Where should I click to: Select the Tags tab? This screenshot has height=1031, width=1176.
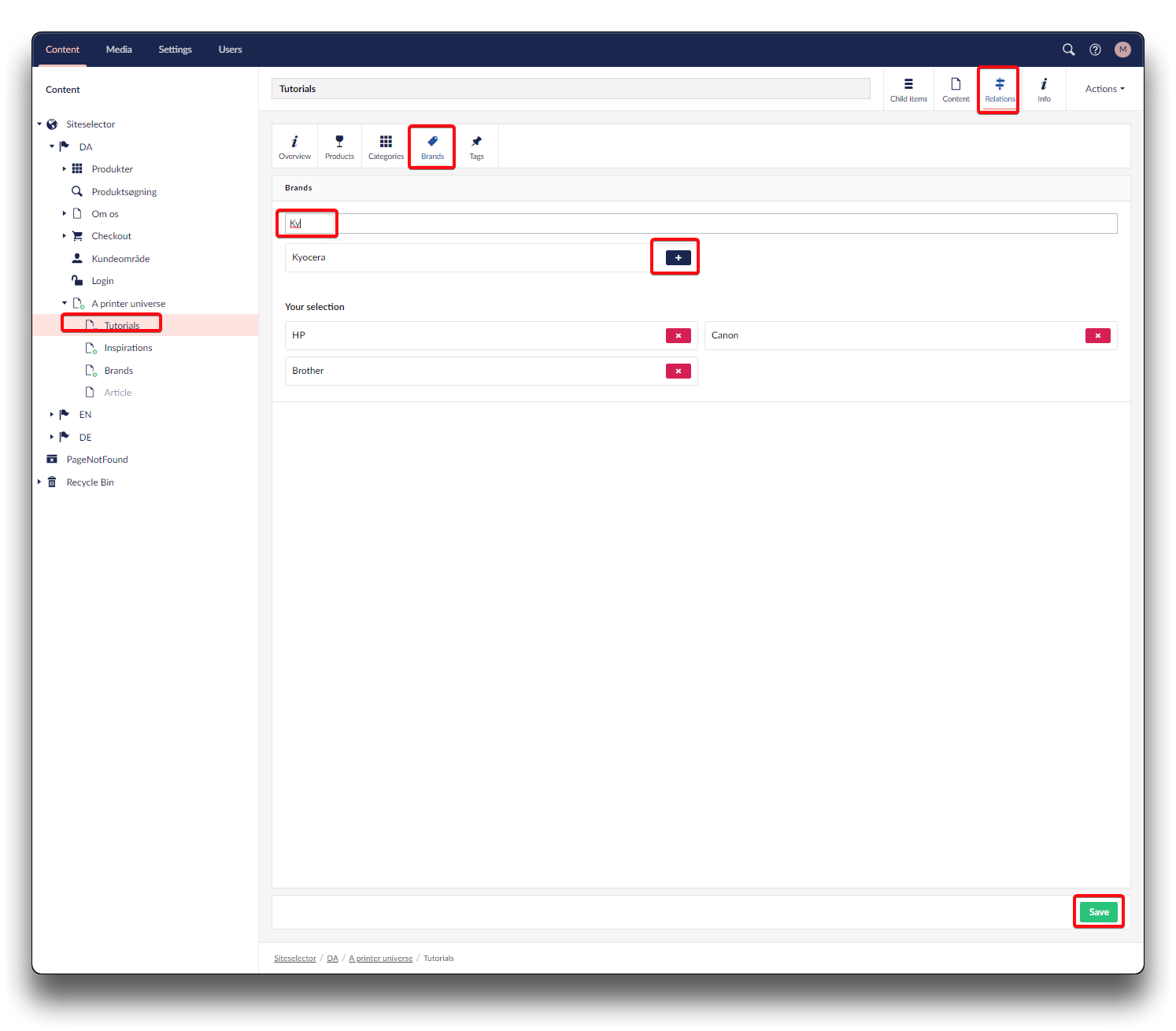pyautogui.click(x=476, y=146)
